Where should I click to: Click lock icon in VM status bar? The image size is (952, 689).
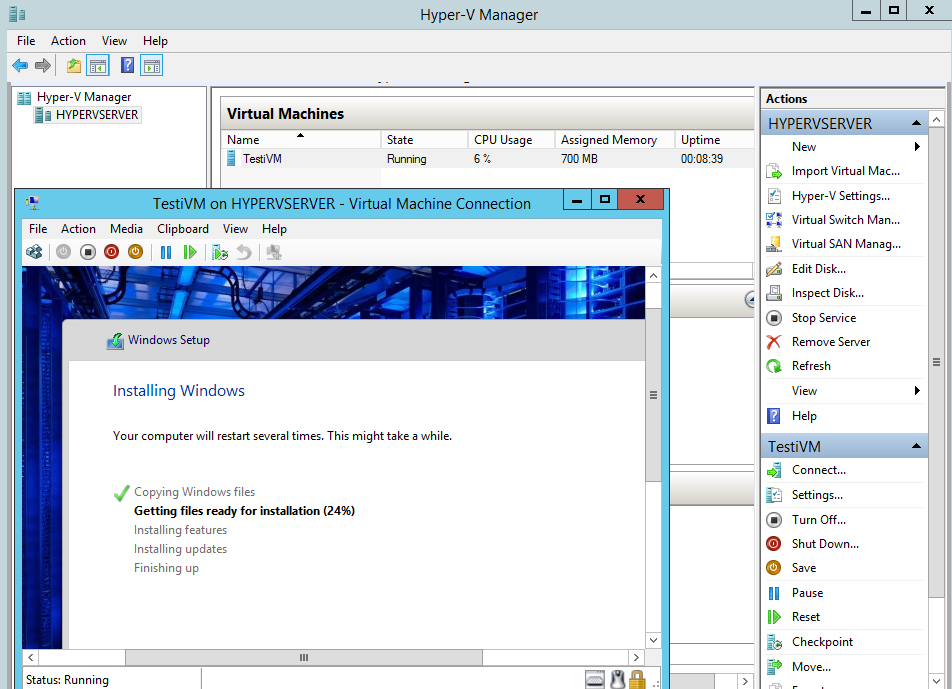coord(637,680)
